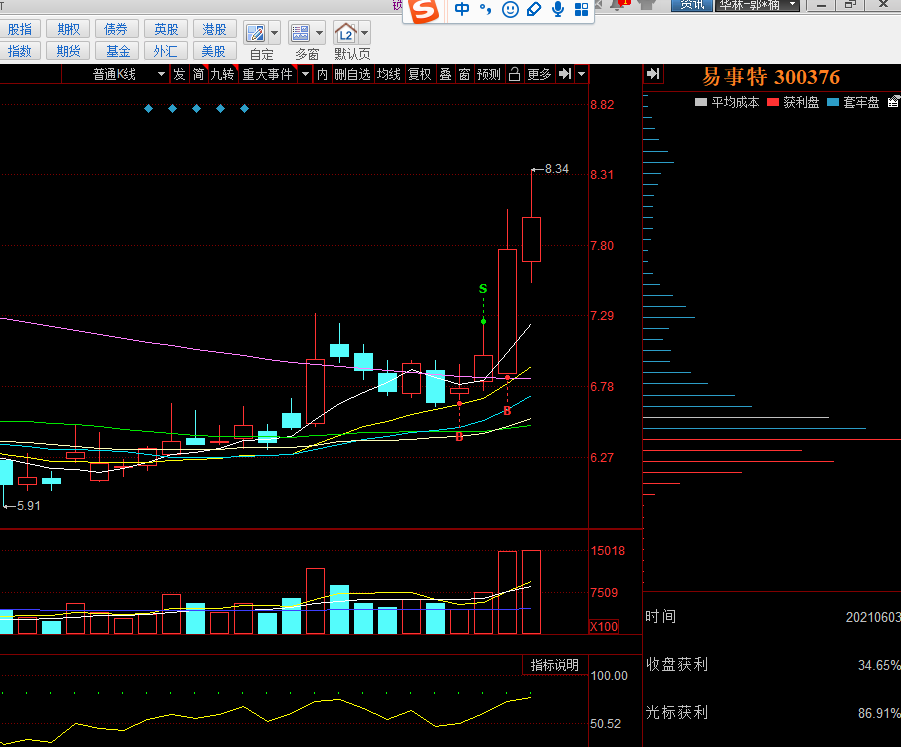Switch to 英股 market tab

[165, 29]
